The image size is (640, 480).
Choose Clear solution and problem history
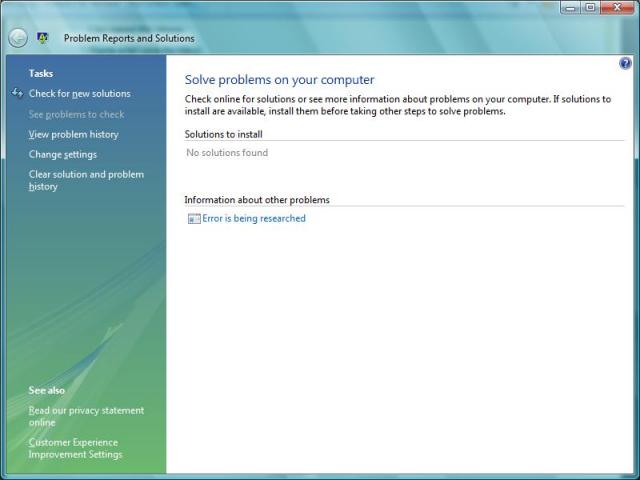click(x=86, y=180)
